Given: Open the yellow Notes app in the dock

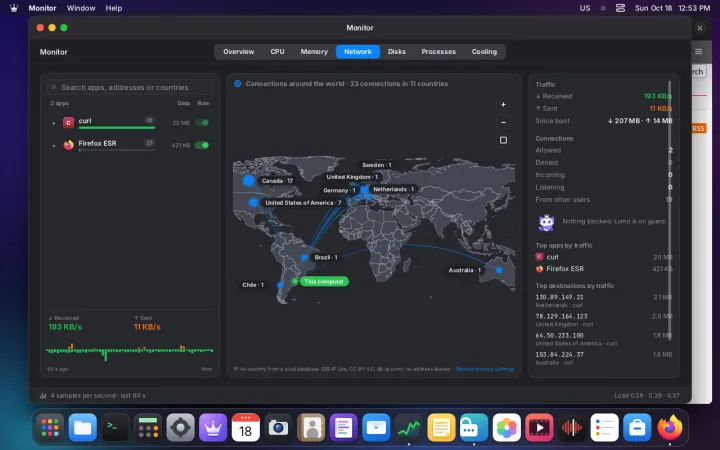Looking at the screenshot, I should tap(441, 428).
